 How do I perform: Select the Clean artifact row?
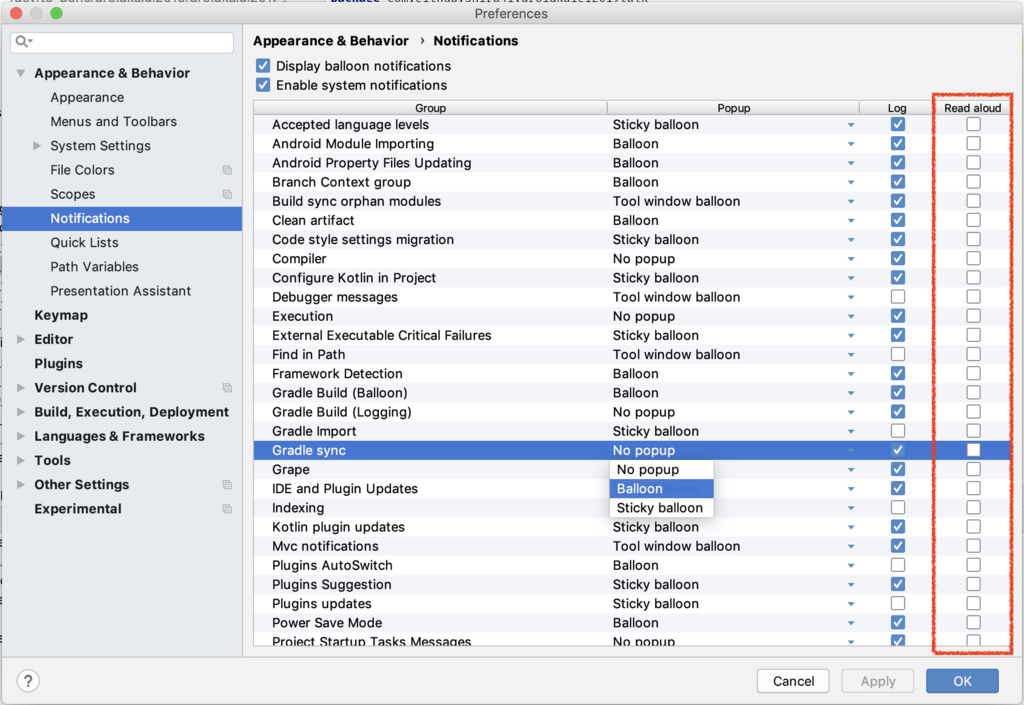632,220
